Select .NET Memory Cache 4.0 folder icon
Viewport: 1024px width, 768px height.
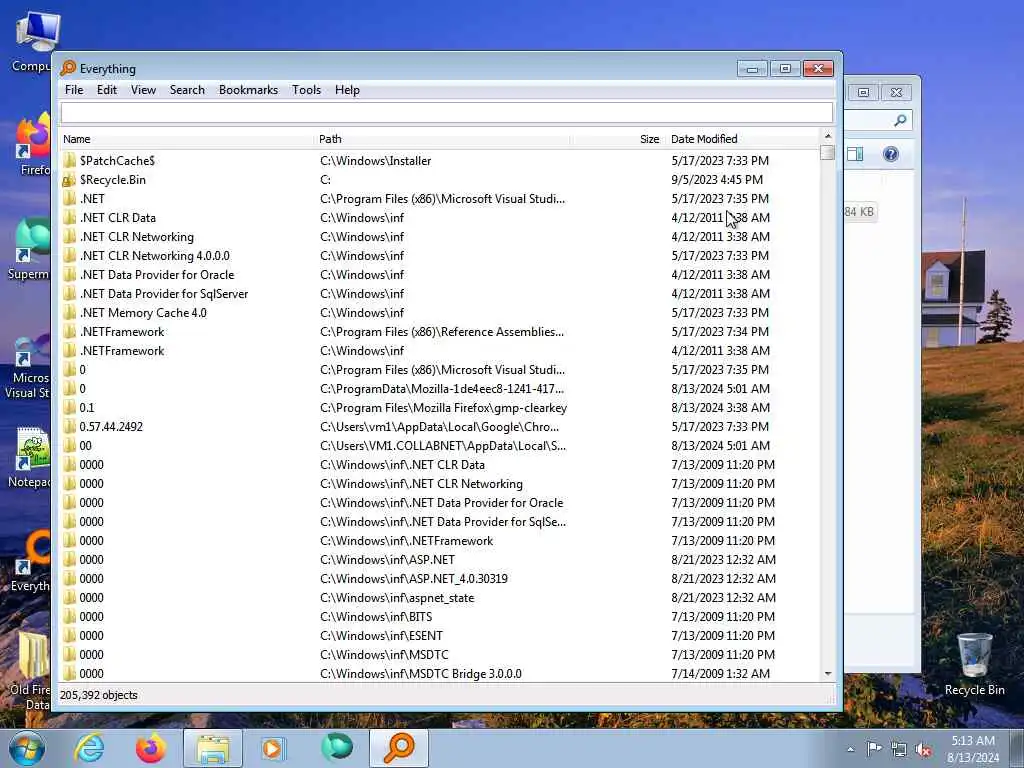click(69, 312)
